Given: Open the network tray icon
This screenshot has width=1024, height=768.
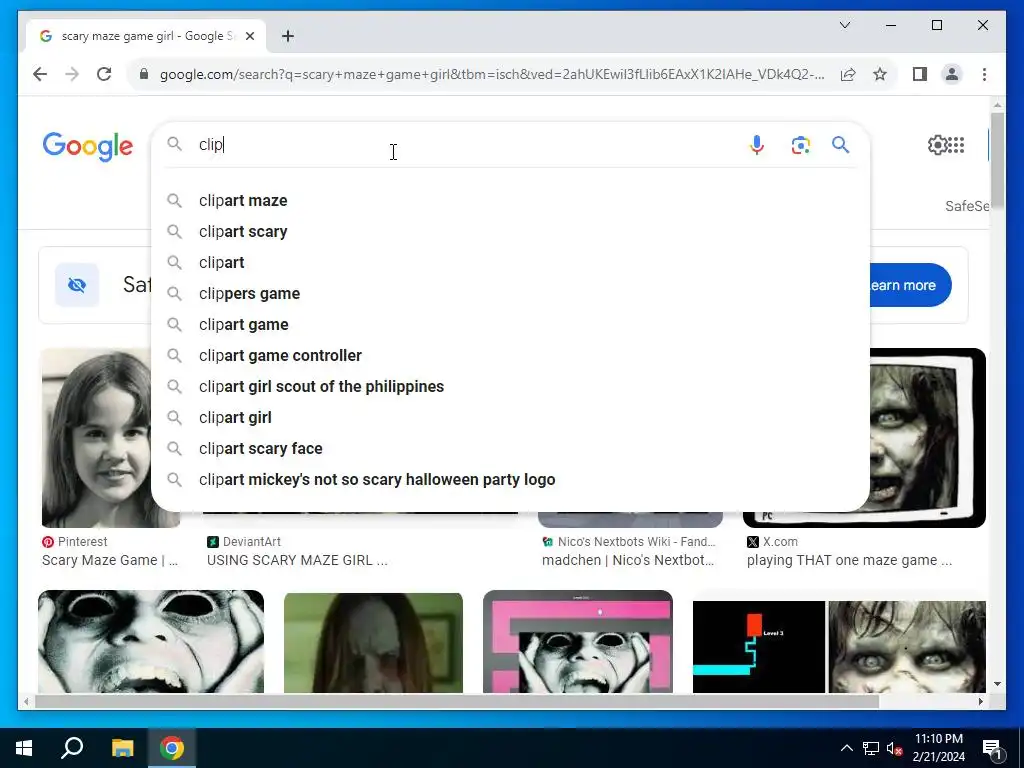Looking at the screenshot, I should tap(871, 748).
